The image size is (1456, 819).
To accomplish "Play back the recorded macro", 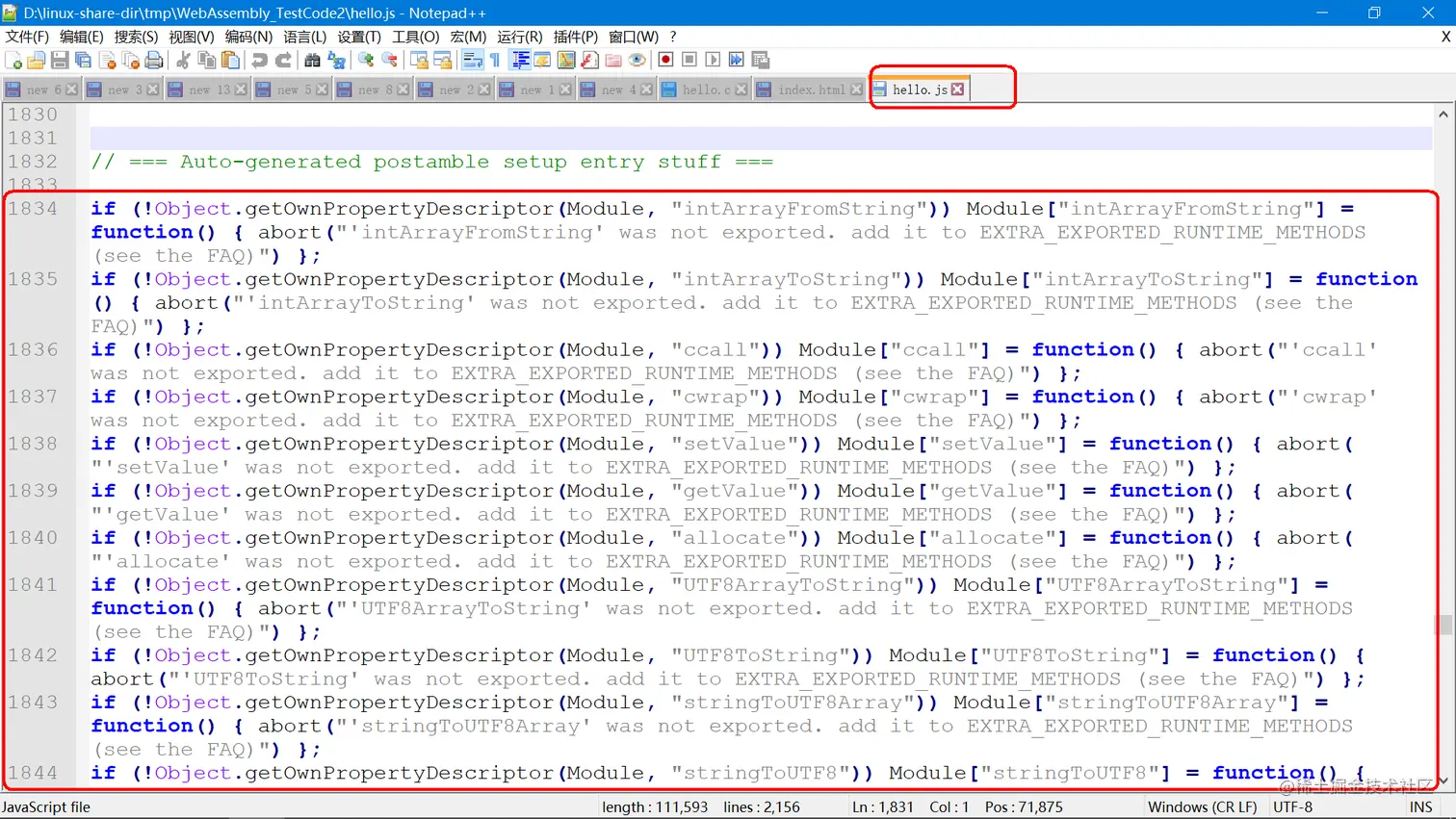I will pos(713,60).
